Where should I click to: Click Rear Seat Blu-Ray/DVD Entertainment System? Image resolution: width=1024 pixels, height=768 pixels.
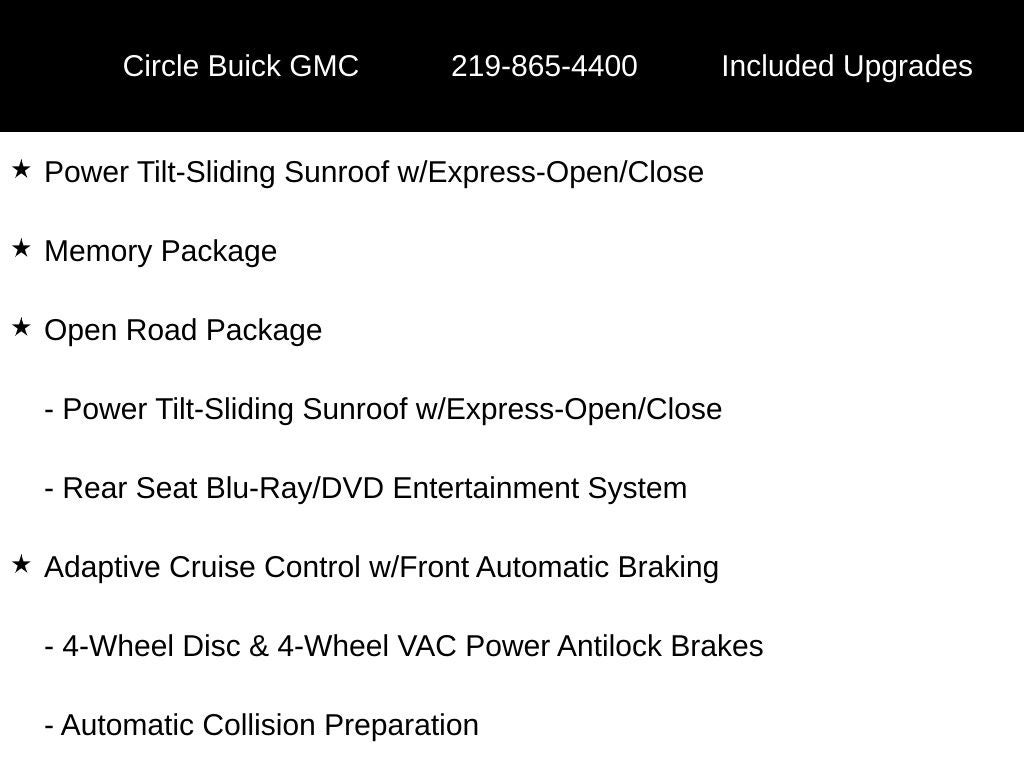366,488
